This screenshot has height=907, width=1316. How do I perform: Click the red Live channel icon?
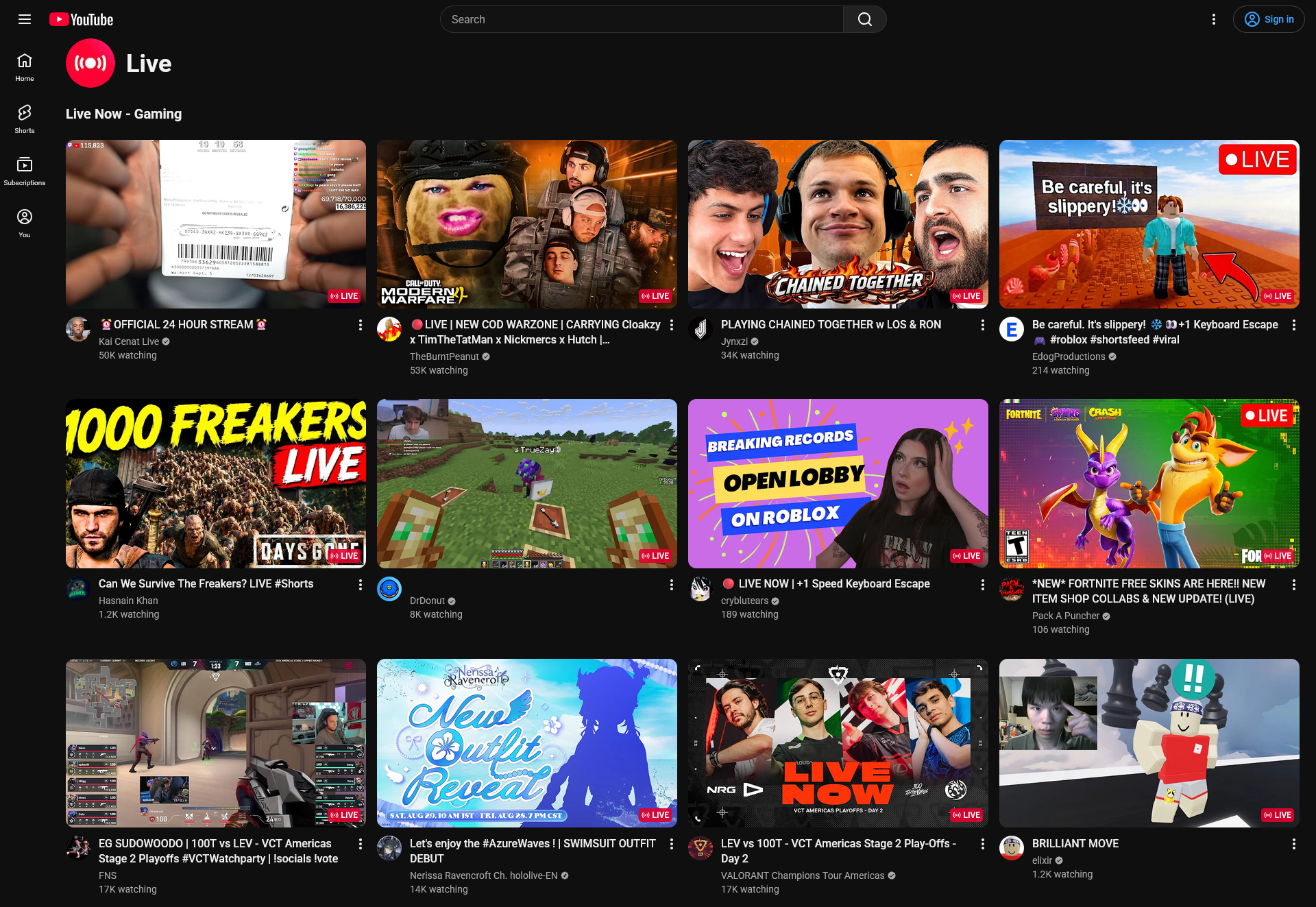pyautogui.click(x=90, y=63)
